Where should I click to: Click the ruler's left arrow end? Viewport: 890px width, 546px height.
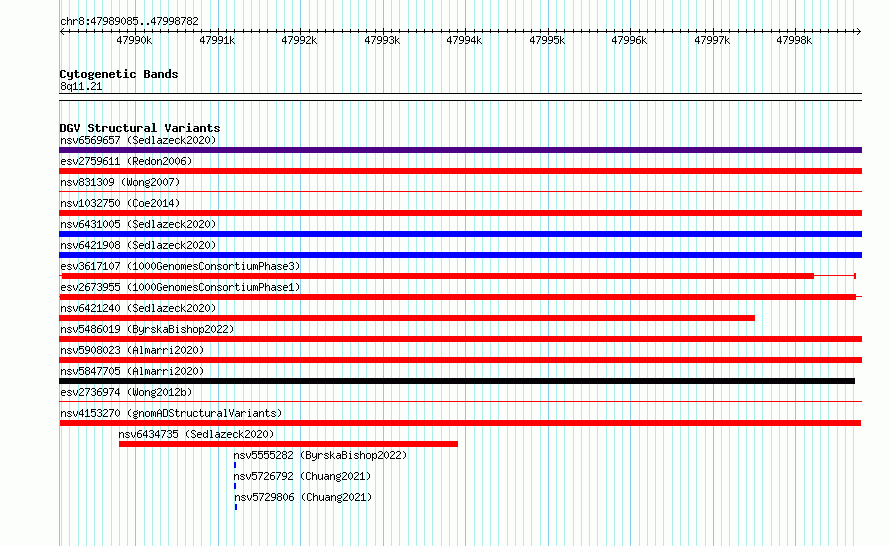62,32
